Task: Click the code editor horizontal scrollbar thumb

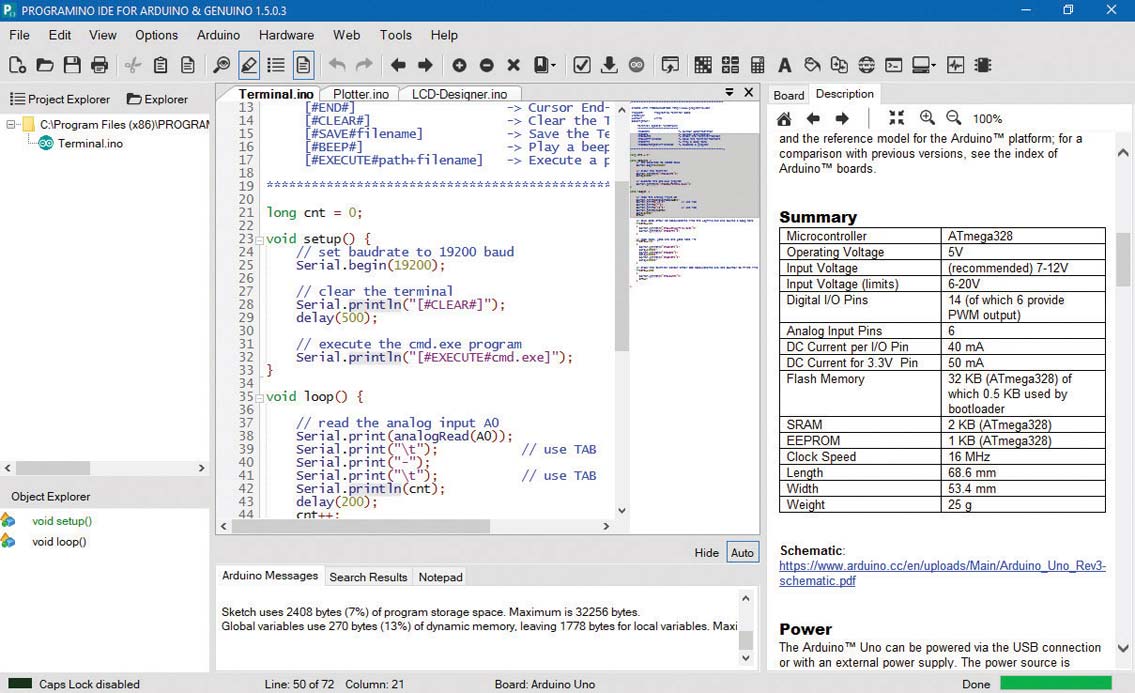Action: coord(360,526)
